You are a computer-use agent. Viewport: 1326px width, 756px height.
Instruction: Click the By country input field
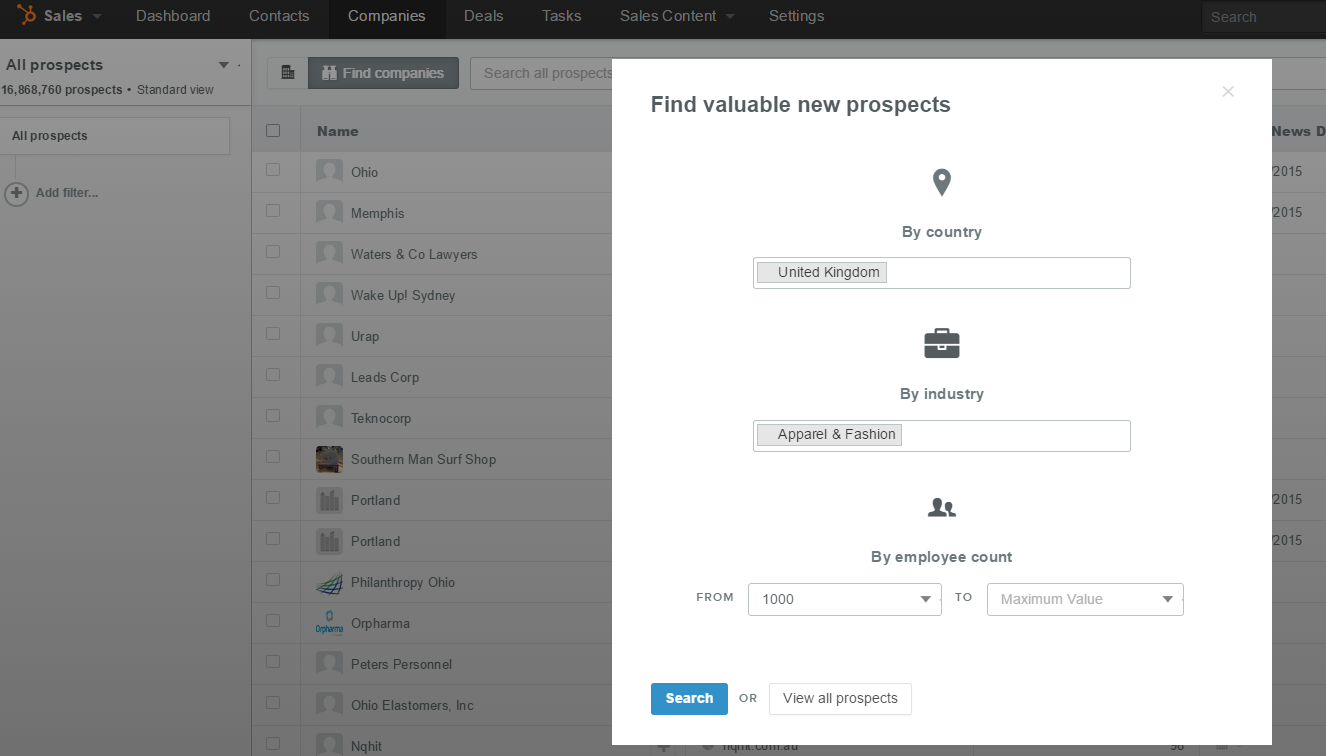tap(1005, 273)
